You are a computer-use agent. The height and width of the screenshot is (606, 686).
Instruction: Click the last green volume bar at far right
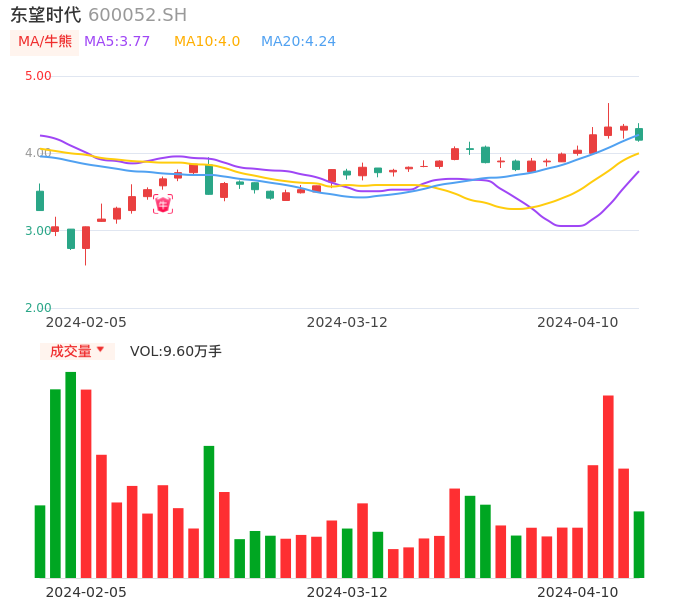[639, 545]
